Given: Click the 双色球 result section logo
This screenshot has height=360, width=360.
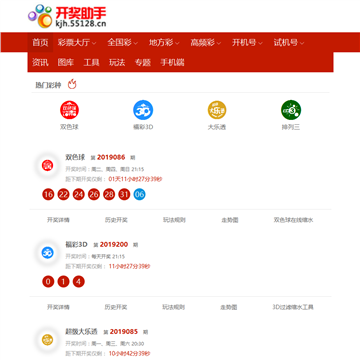Looking at the screenshot, I should pos(47,166).
